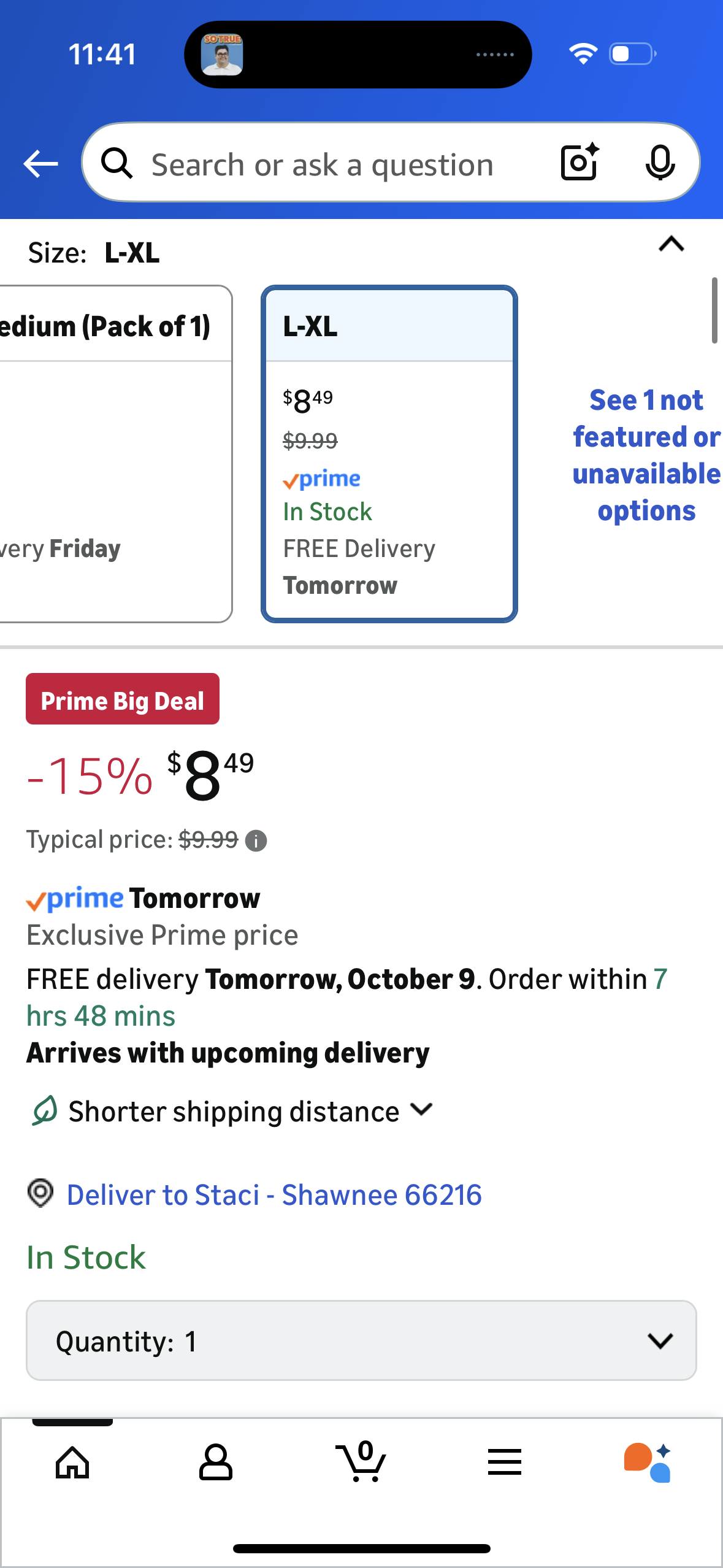This screenshot has width=723, height=1568.
Task: Go to the Home tab
Action: coord(72,1462)
